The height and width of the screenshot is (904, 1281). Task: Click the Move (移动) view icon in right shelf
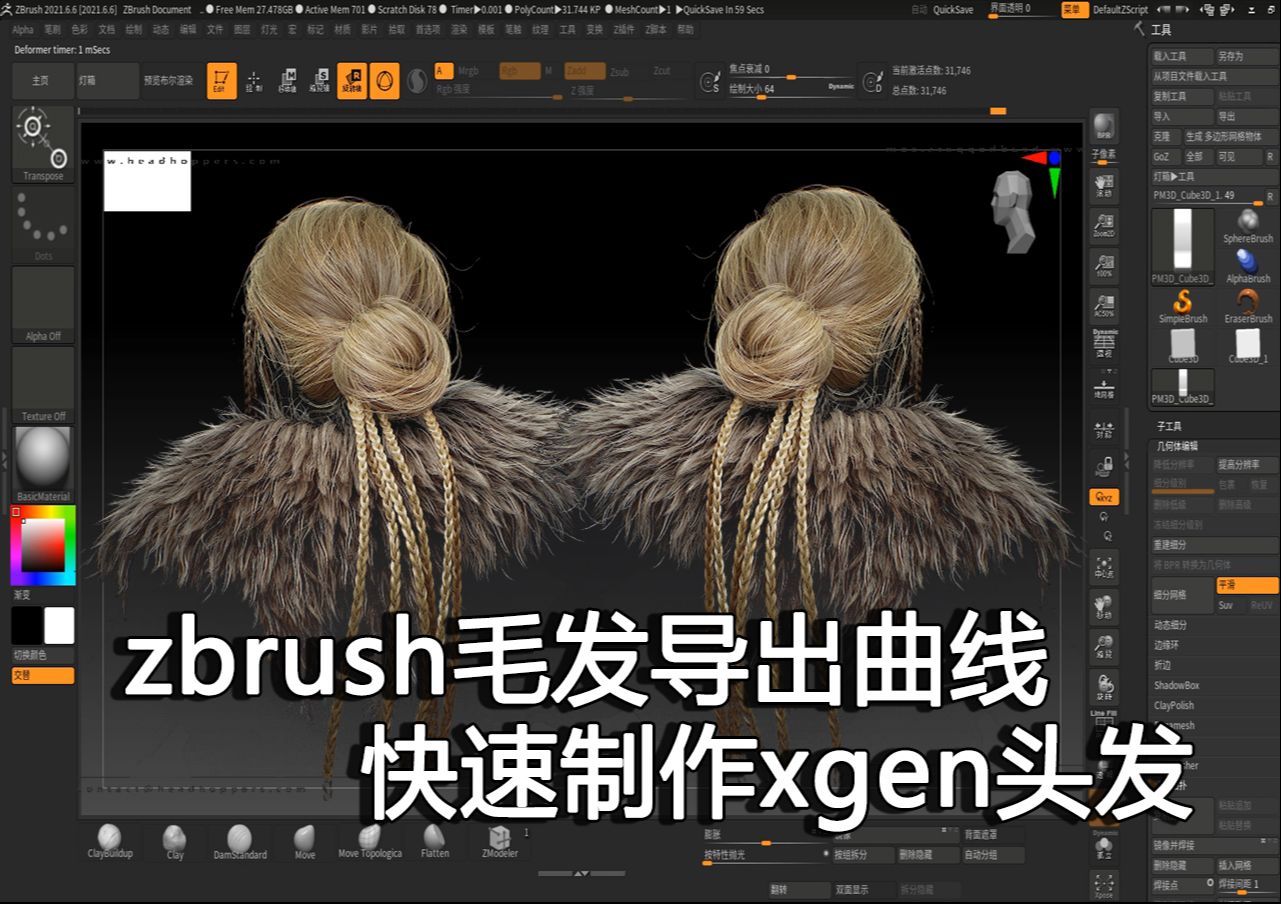tap(1104, 607)
